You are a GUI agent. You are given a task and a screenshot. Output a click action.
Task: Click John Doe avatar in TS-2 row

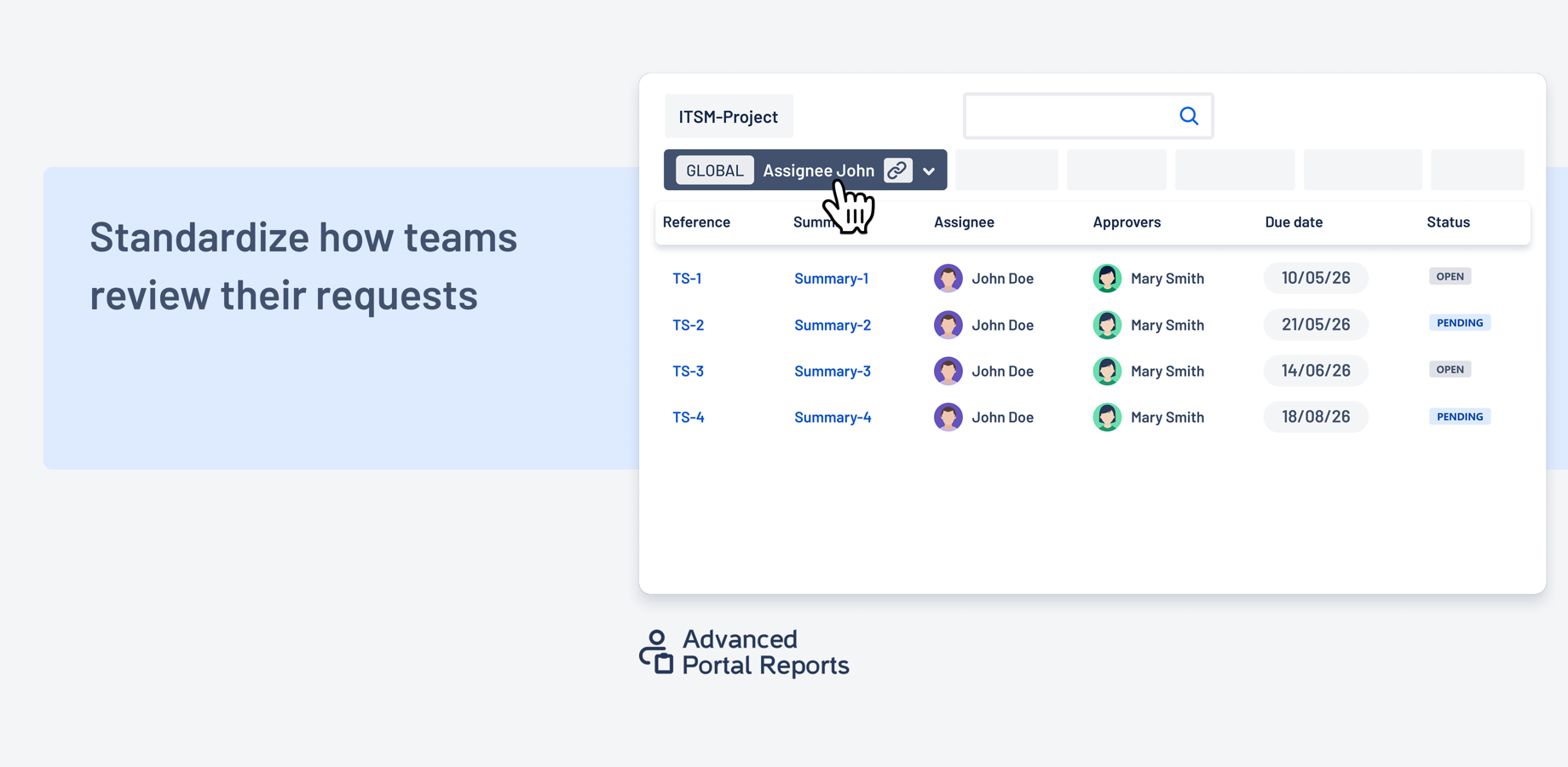[948, 325]
